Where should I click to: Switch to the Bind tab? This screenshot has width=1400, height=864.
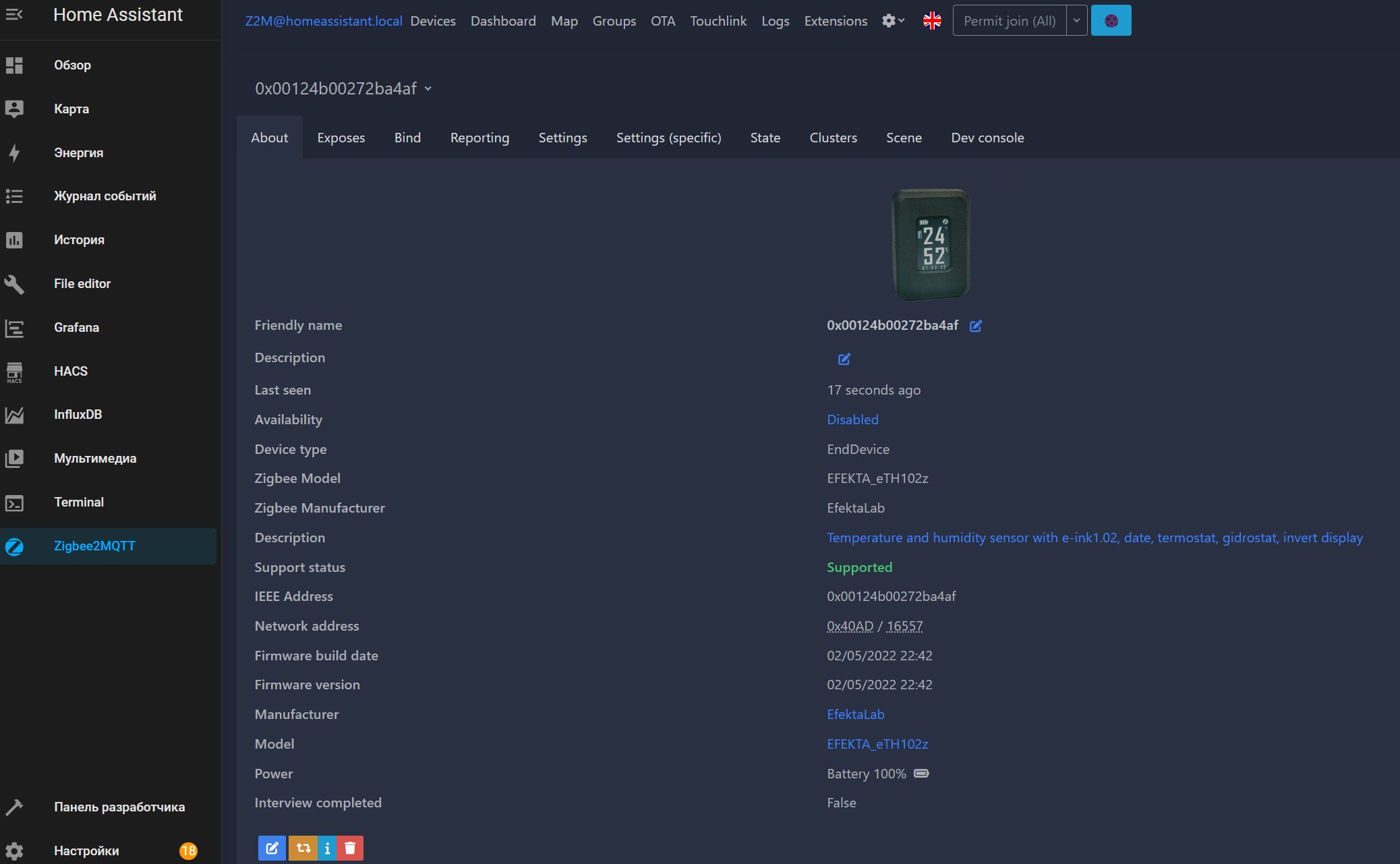click(x=407, y=138)
